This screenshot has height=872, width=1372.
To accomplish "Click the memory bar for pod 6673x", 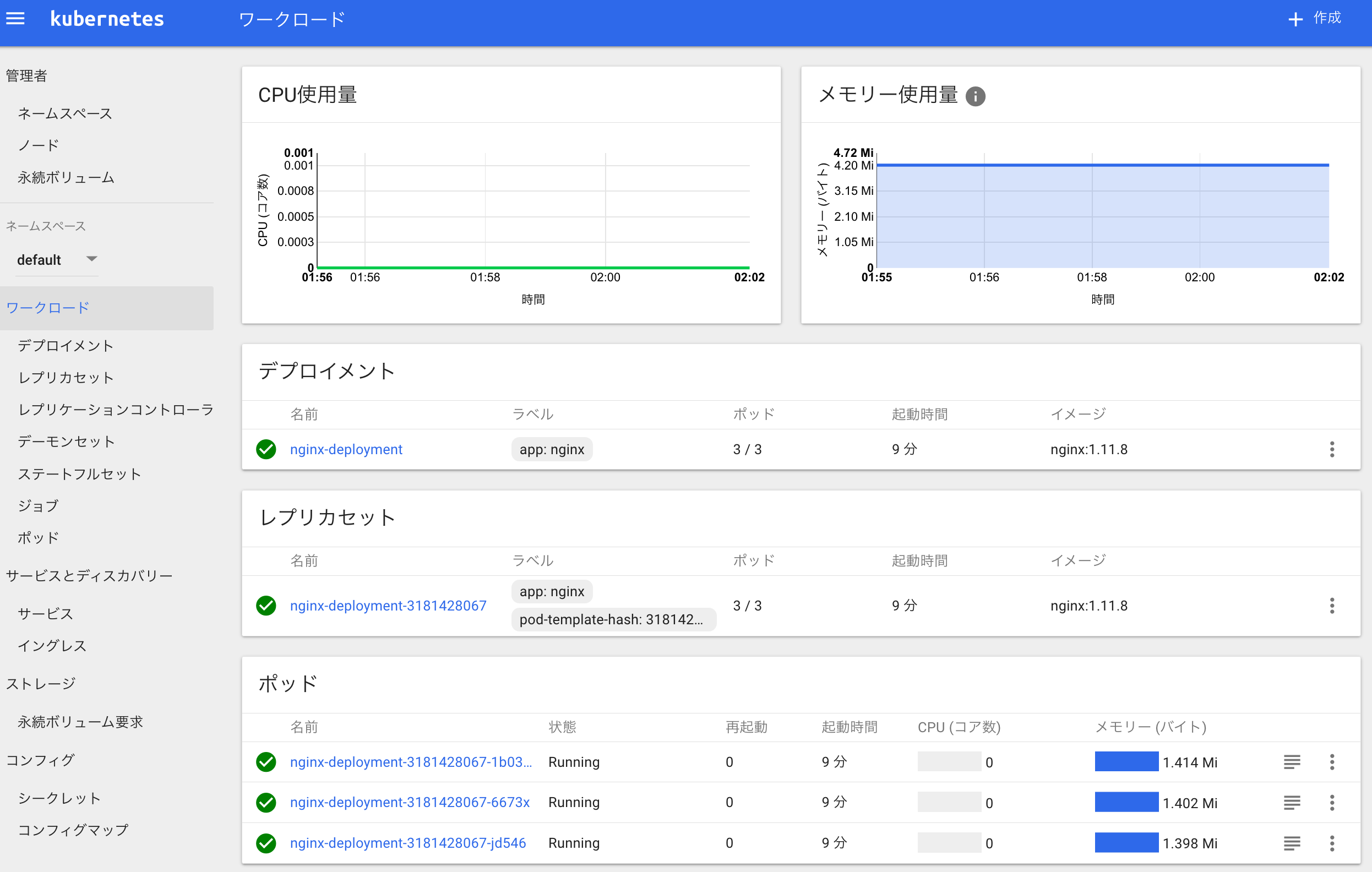I will click(1126, 803).
